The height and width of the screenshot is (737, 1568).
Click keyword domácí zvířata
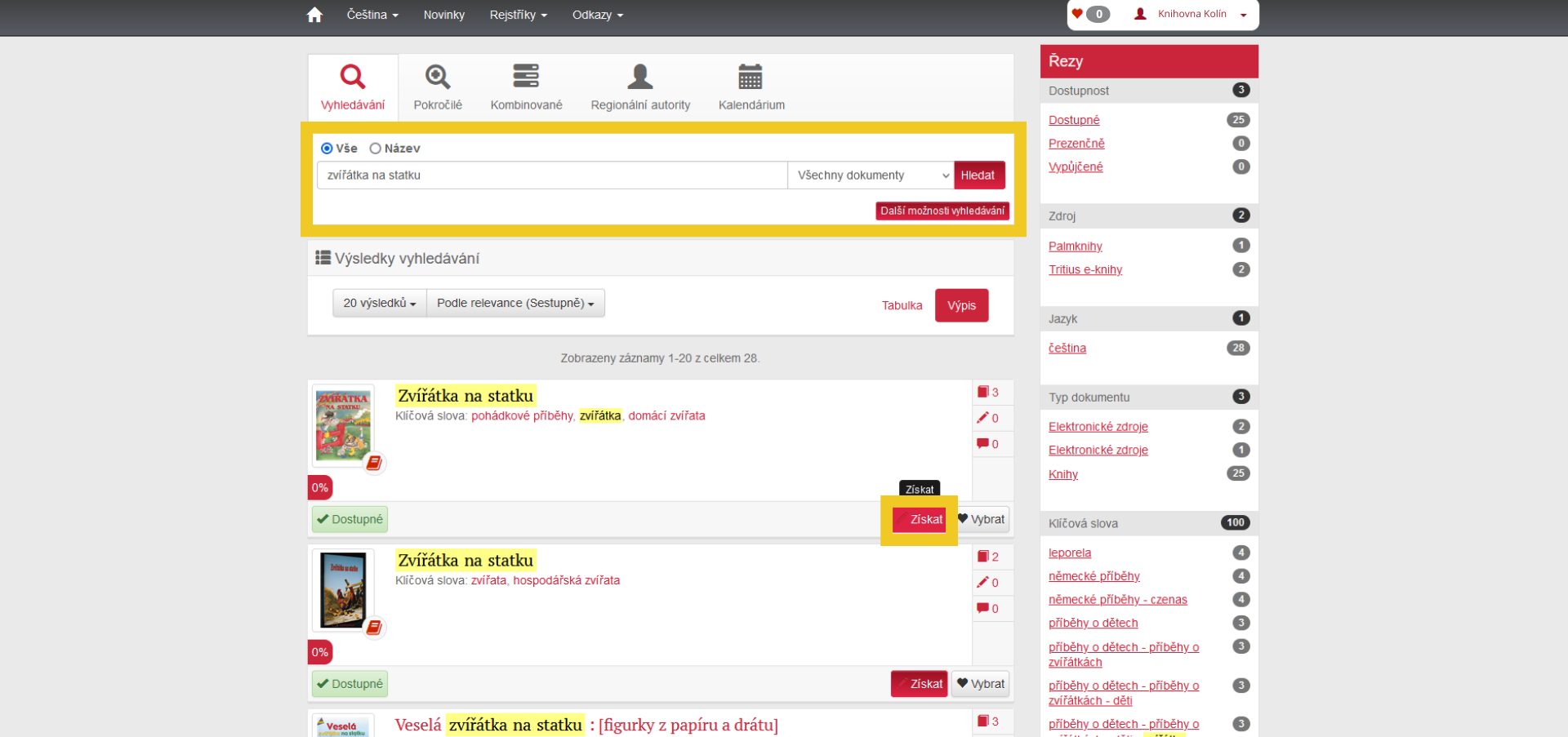point(666,416)
